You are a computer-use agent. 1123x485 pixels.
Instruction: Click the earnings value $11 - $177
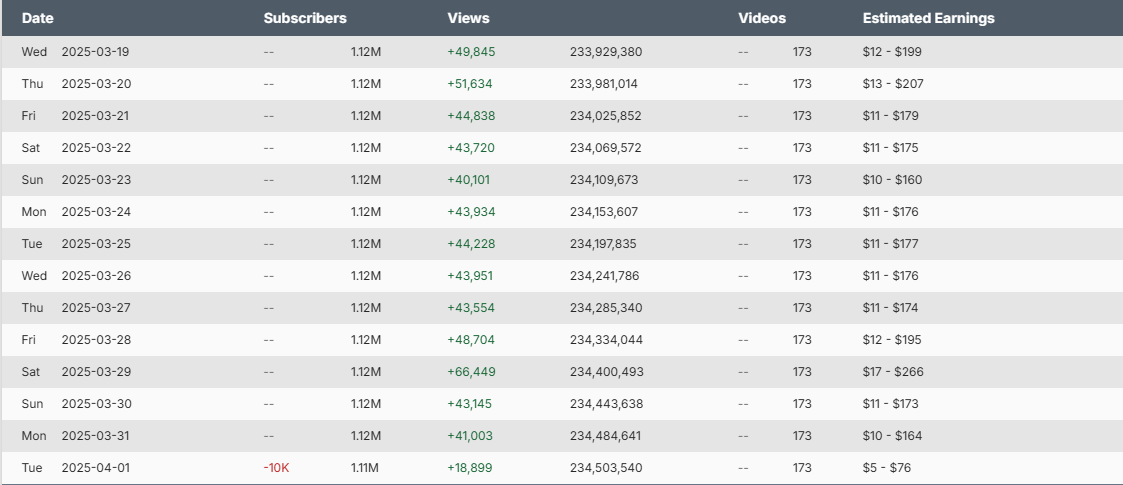point(890,244)
